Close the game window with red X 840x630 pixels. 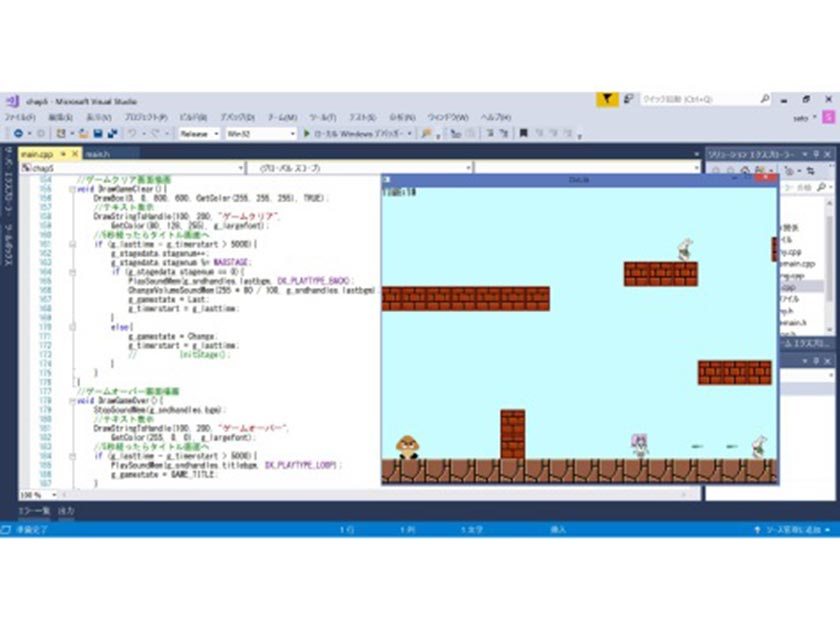[766, 179]
